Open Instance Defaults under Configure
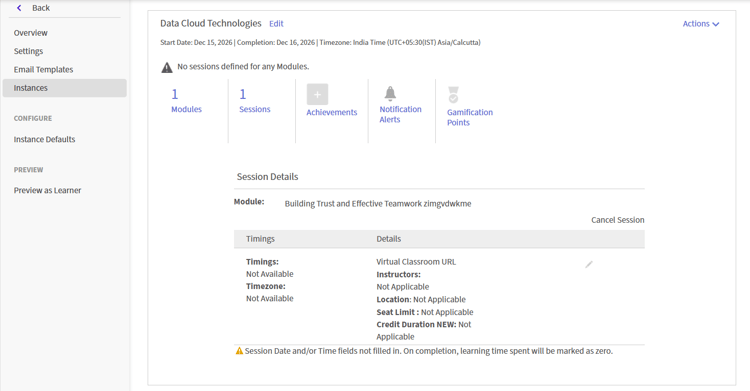 [x=44, y=139]
